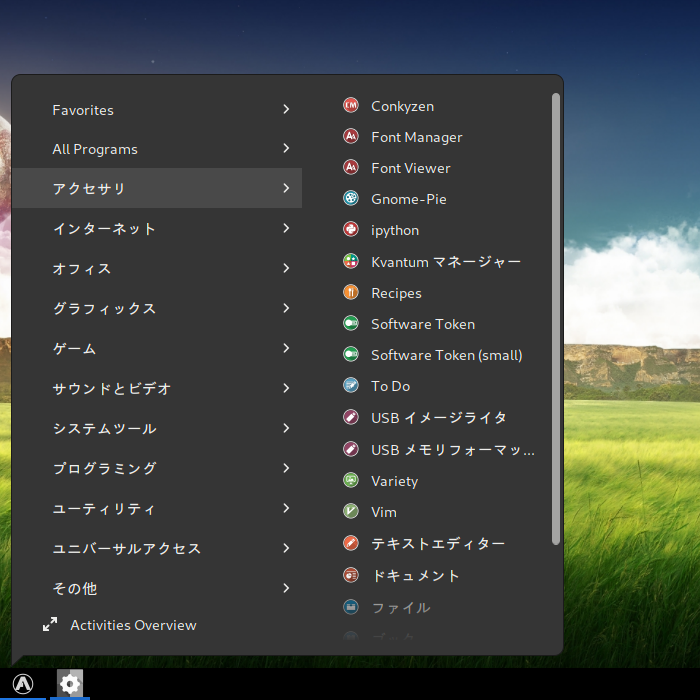Select the ゲーム category label

coord(75,348)
